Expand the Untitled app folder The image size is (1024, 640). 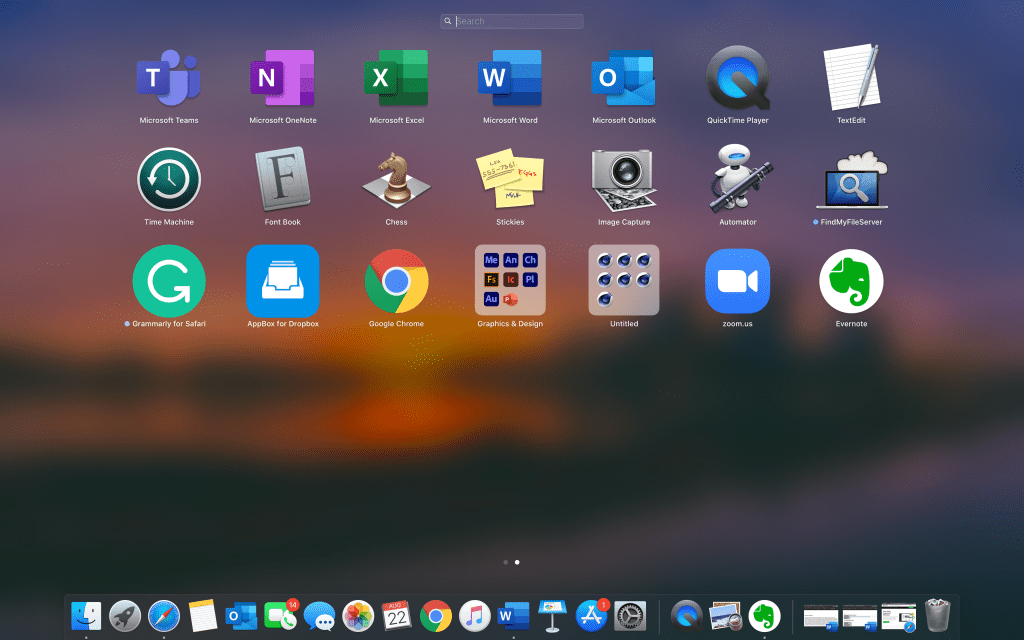tap(624, 281)
